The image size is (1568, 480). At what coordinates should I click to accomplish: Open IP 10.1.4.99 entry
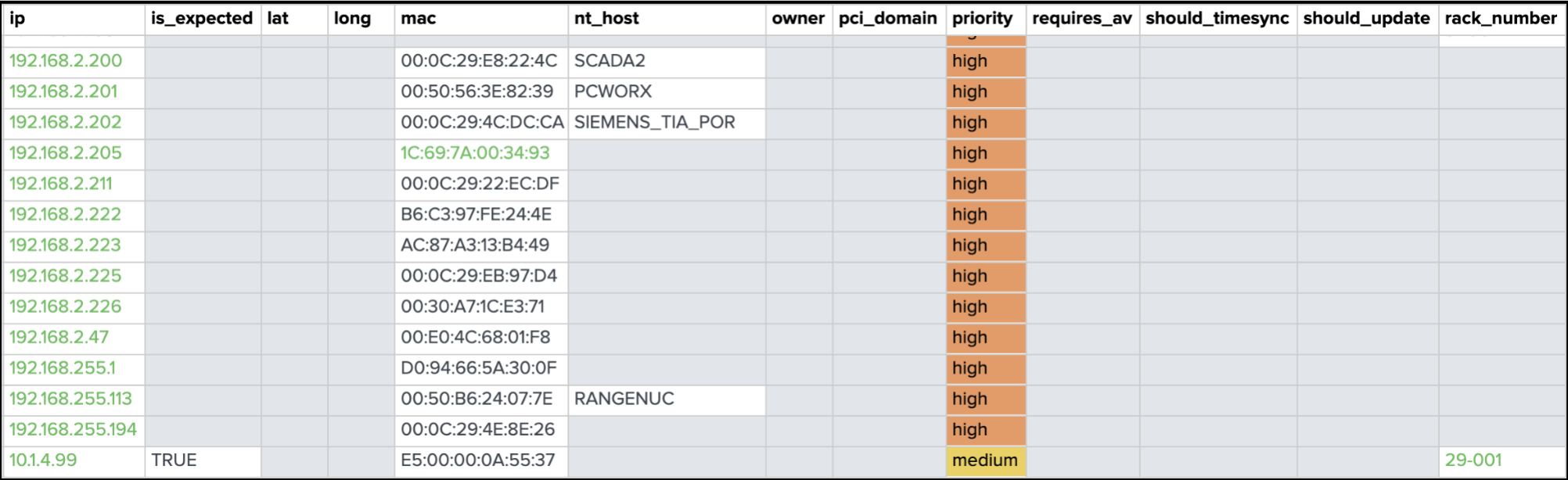point(43,460)
